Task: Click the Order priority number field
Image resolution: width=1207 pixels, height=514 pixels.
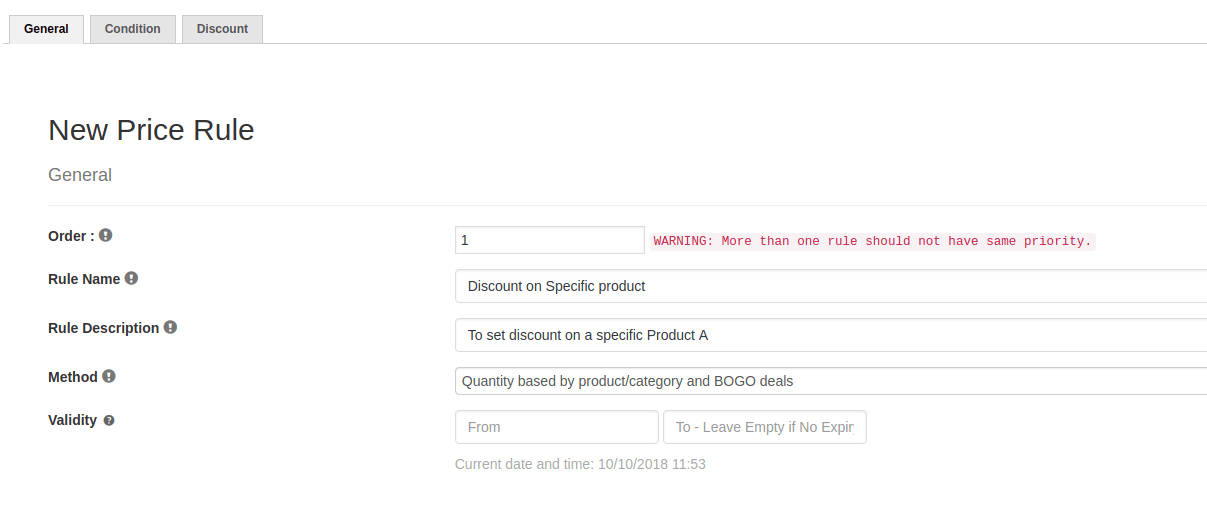Action: pos(549,240)
